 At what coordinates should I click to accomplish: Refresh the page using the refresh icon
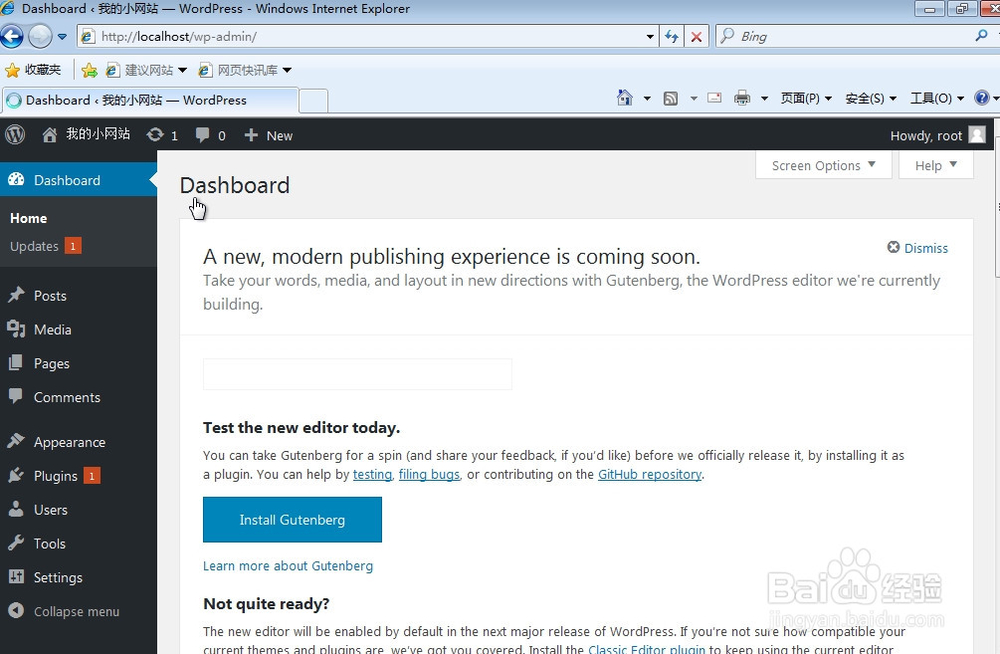pos(672,36)
